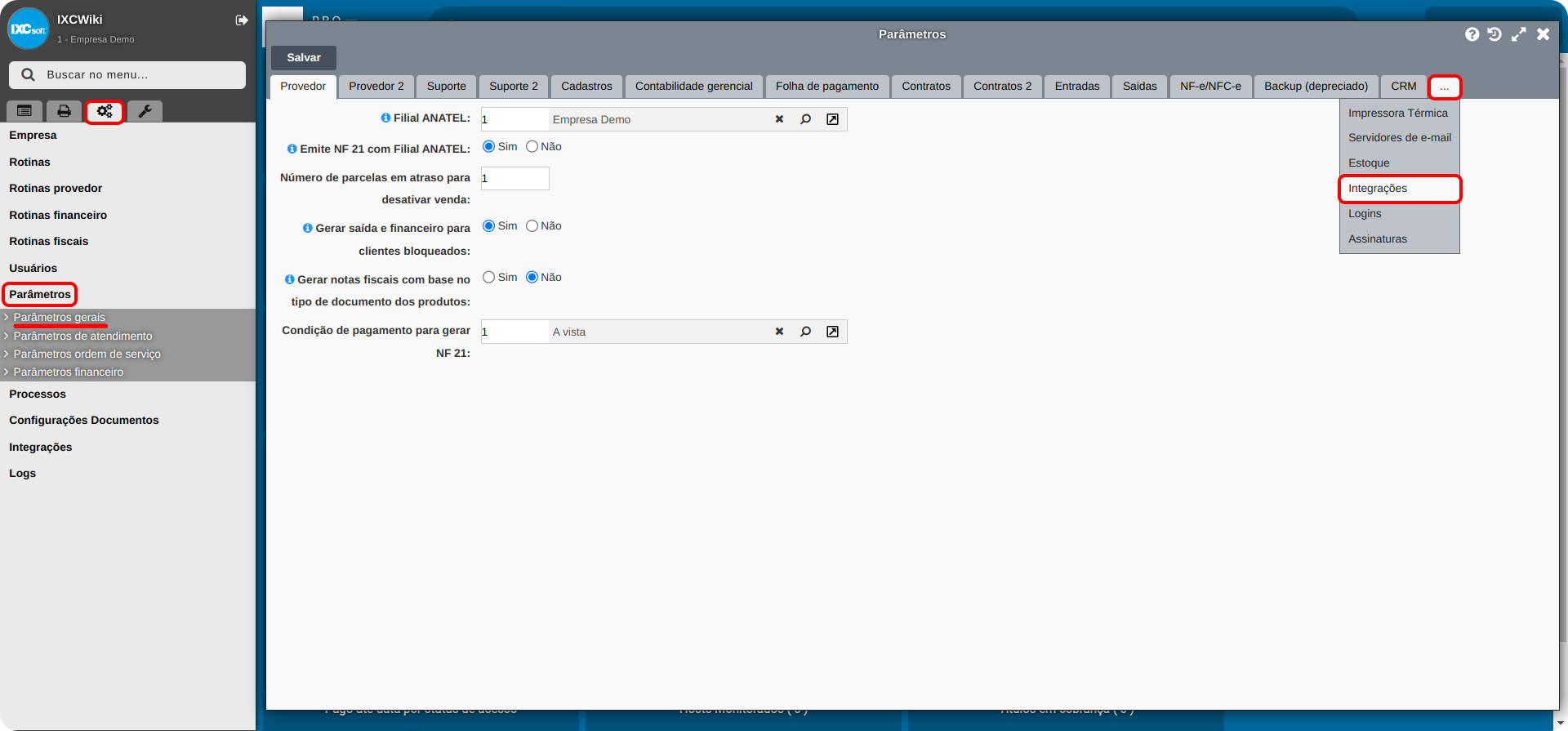Select Não for Gerar notas fiscais com base
The image size is (1568, 731).
pos(532,277)
